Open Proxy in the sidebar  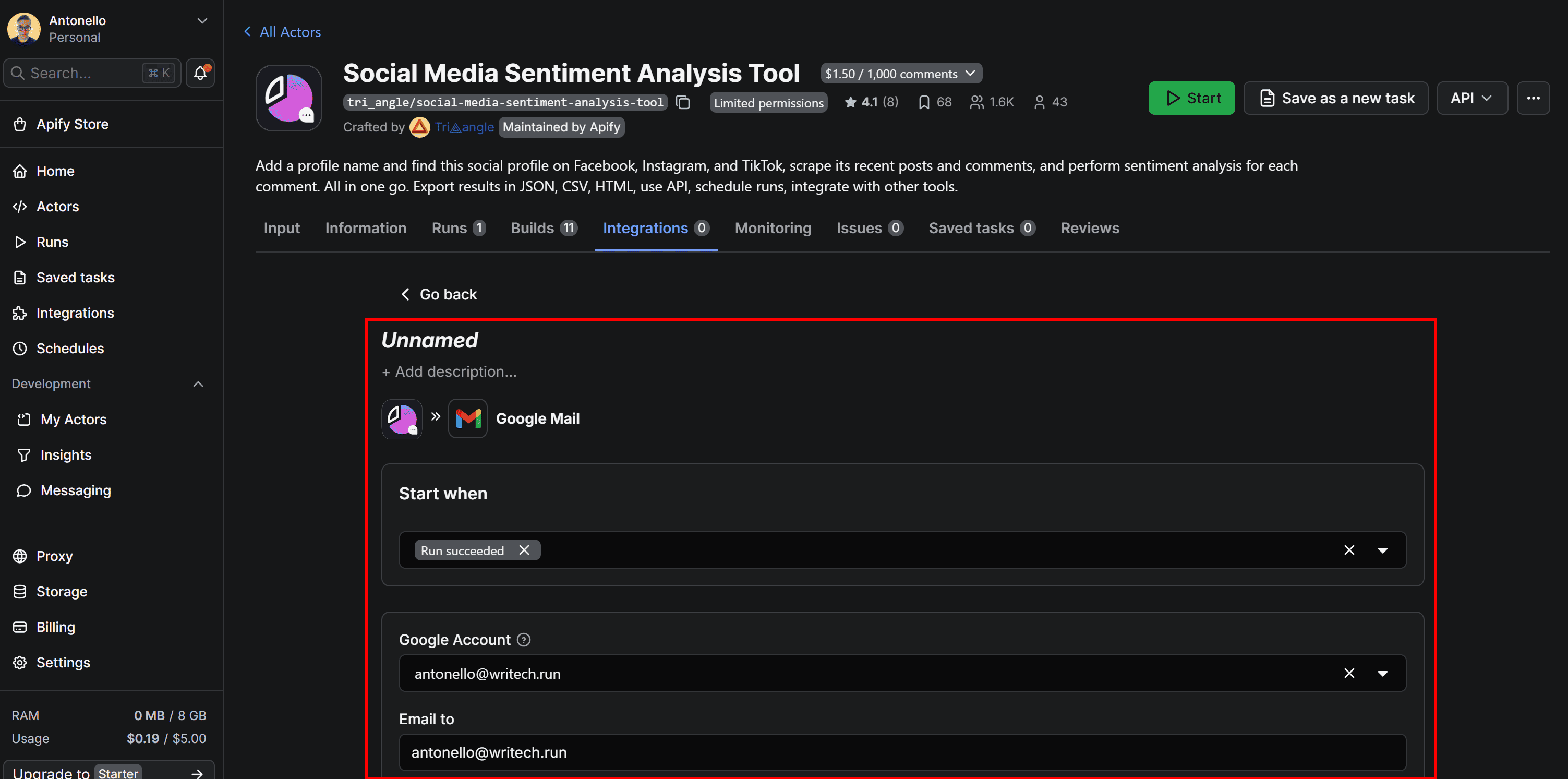54,556
